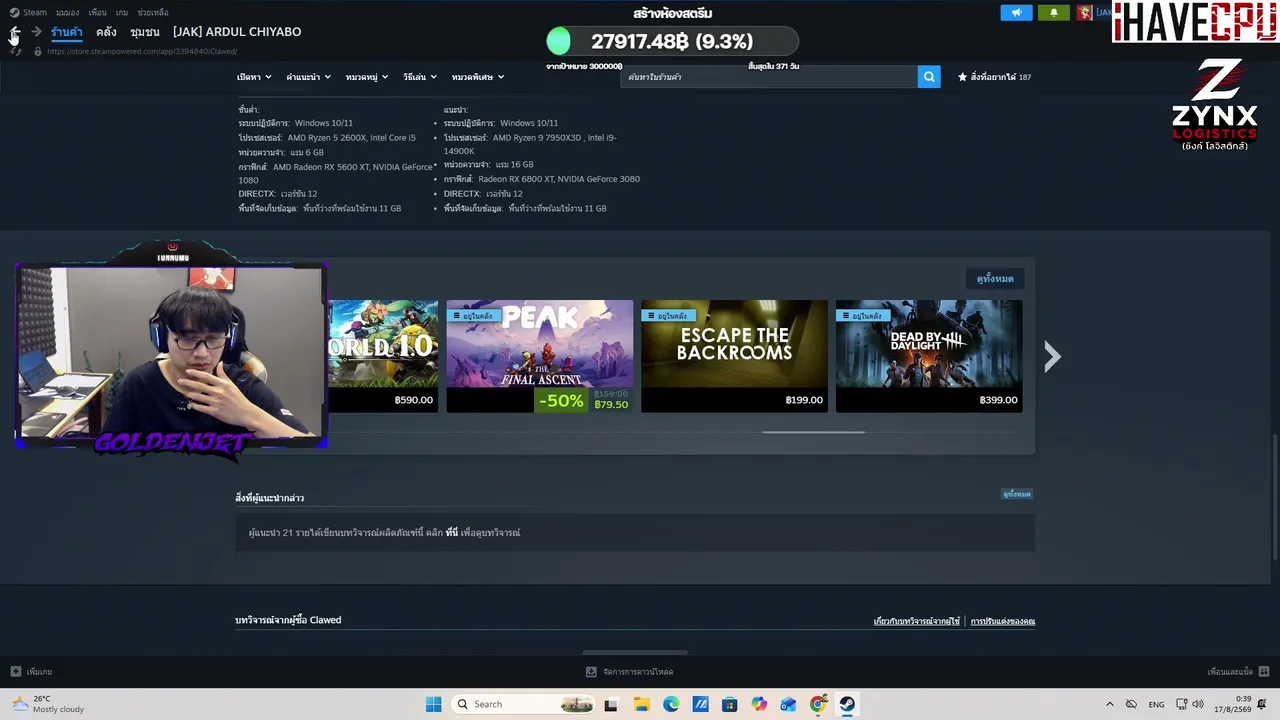Screen dimensions: 1280x720
Task: Go back with the Steam back arrow
Action: [x=15, y=32]
